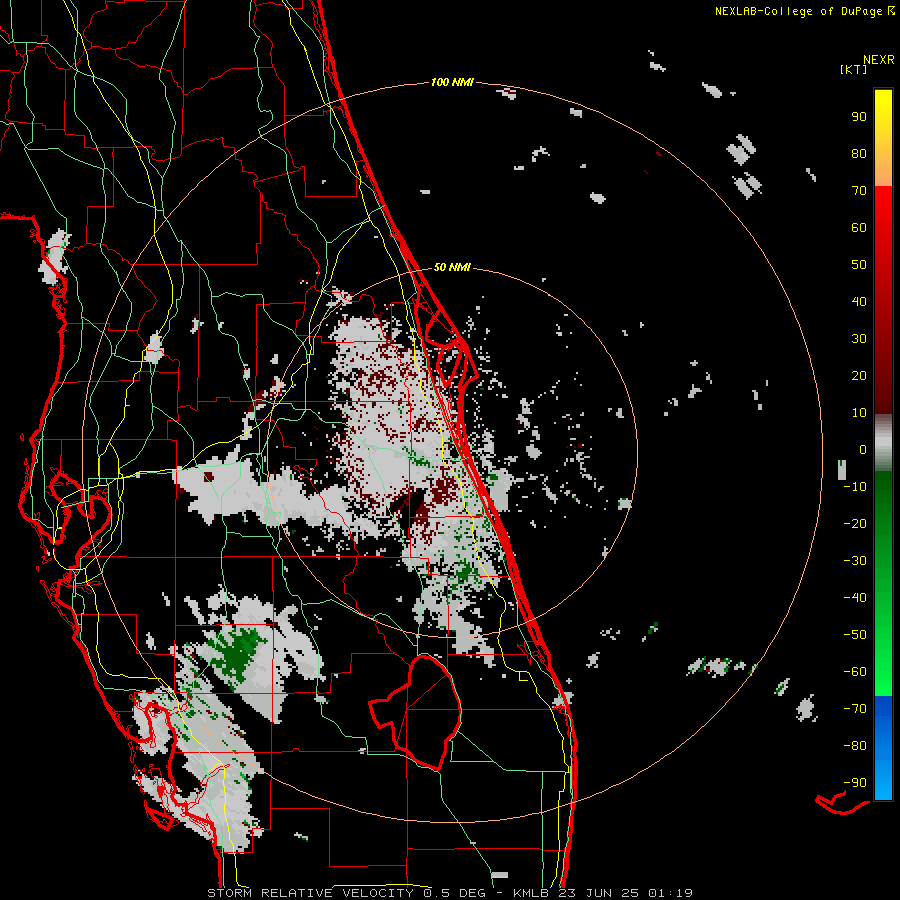Pick the bright red color bar segment
This screenshot has width=900, height=900.
click(x=883, y=230)
